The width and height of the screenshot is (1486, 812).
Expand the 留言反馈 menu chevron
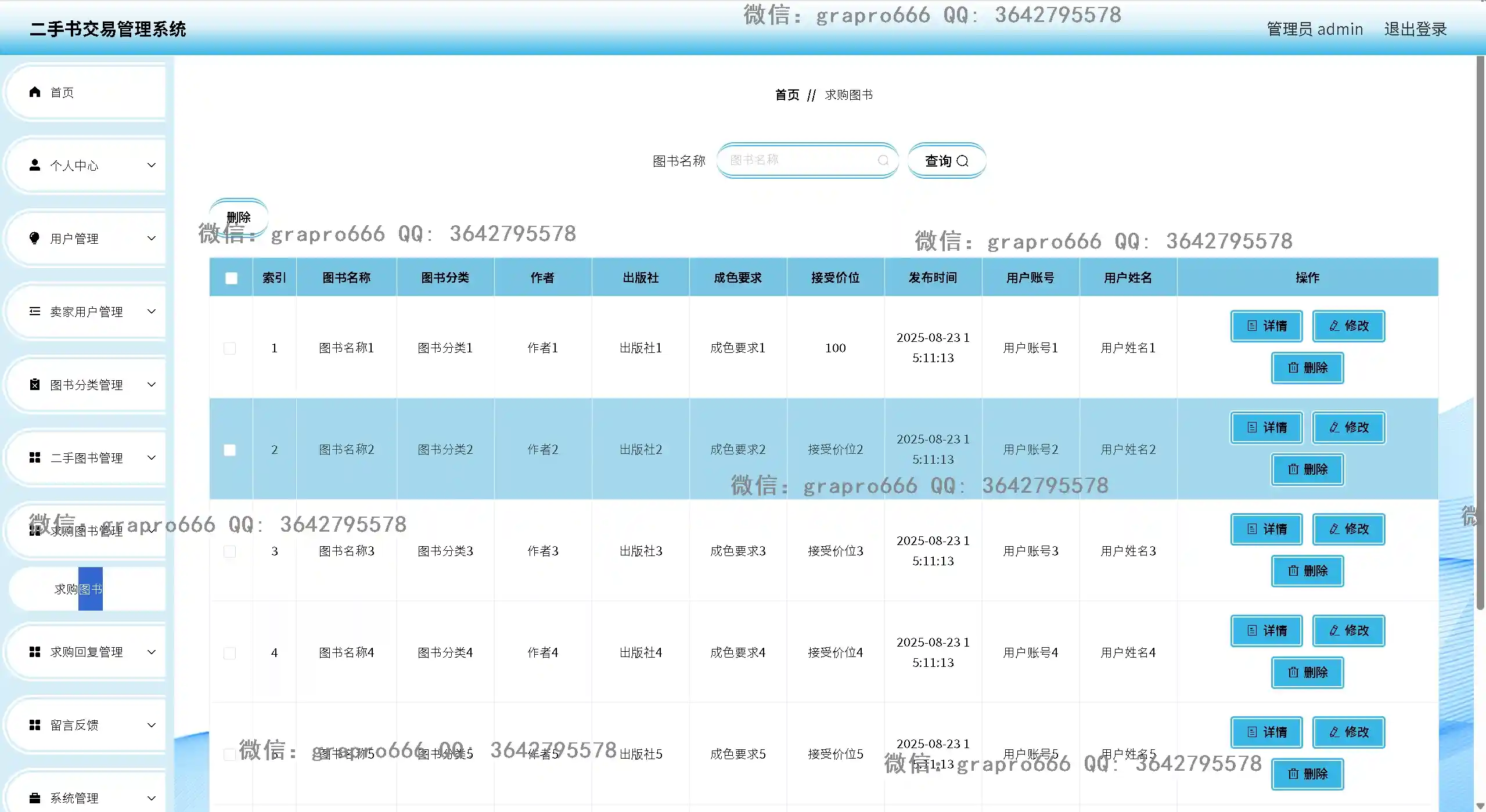pyautogui.click(x=152, y=725)
